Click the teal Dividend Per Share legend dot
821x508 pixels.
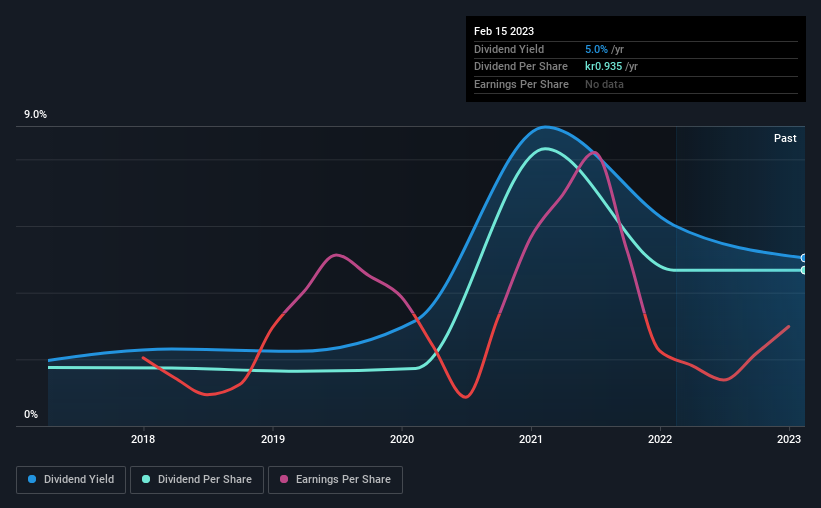pos(146,479)
